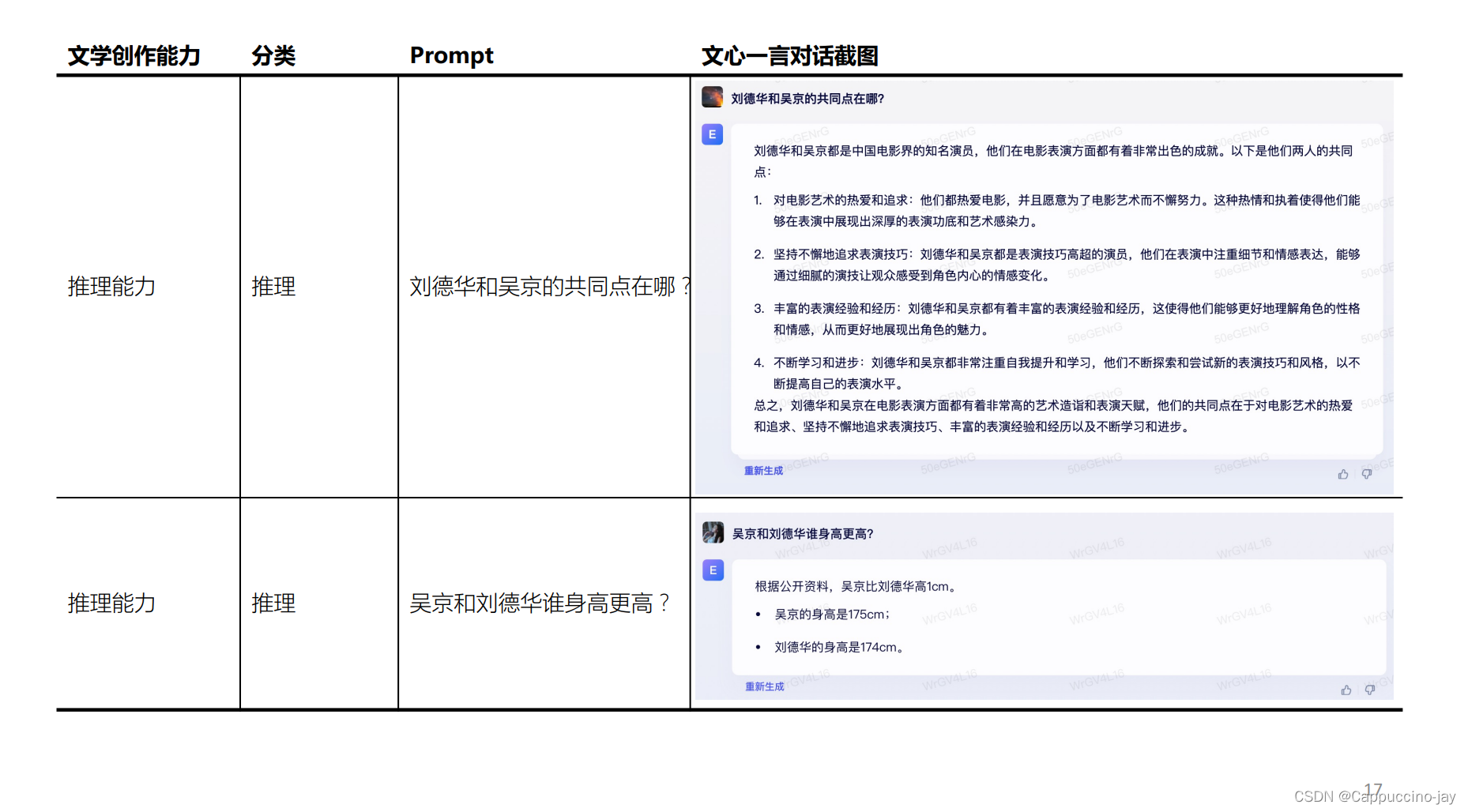Image resolution: width=1468 pixels, height=812 pixels.
Task: Click the header Prompt
Action: (x=451, y=55)
